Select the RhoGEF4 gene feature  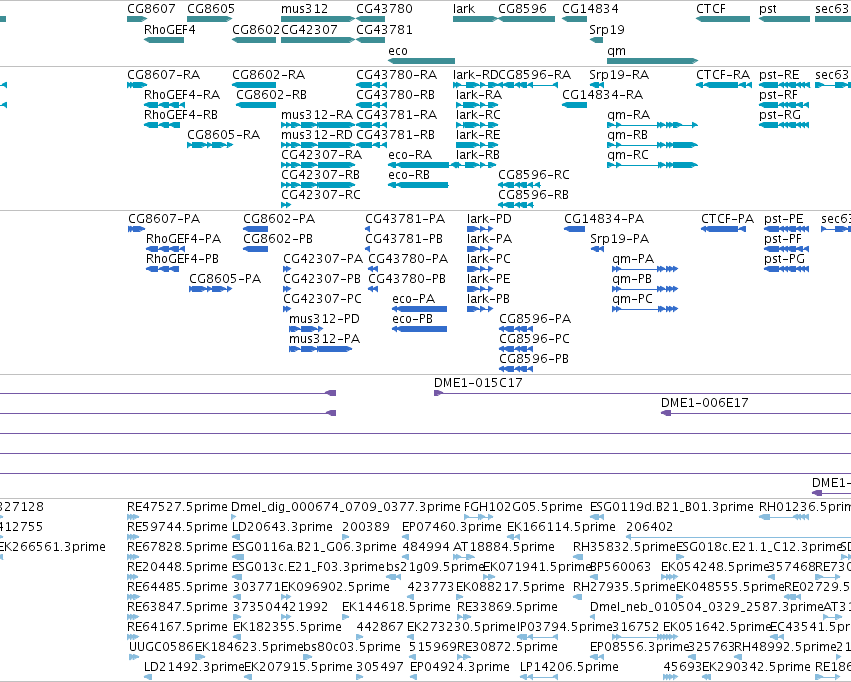pyautogui.click(x=164, y=40)
